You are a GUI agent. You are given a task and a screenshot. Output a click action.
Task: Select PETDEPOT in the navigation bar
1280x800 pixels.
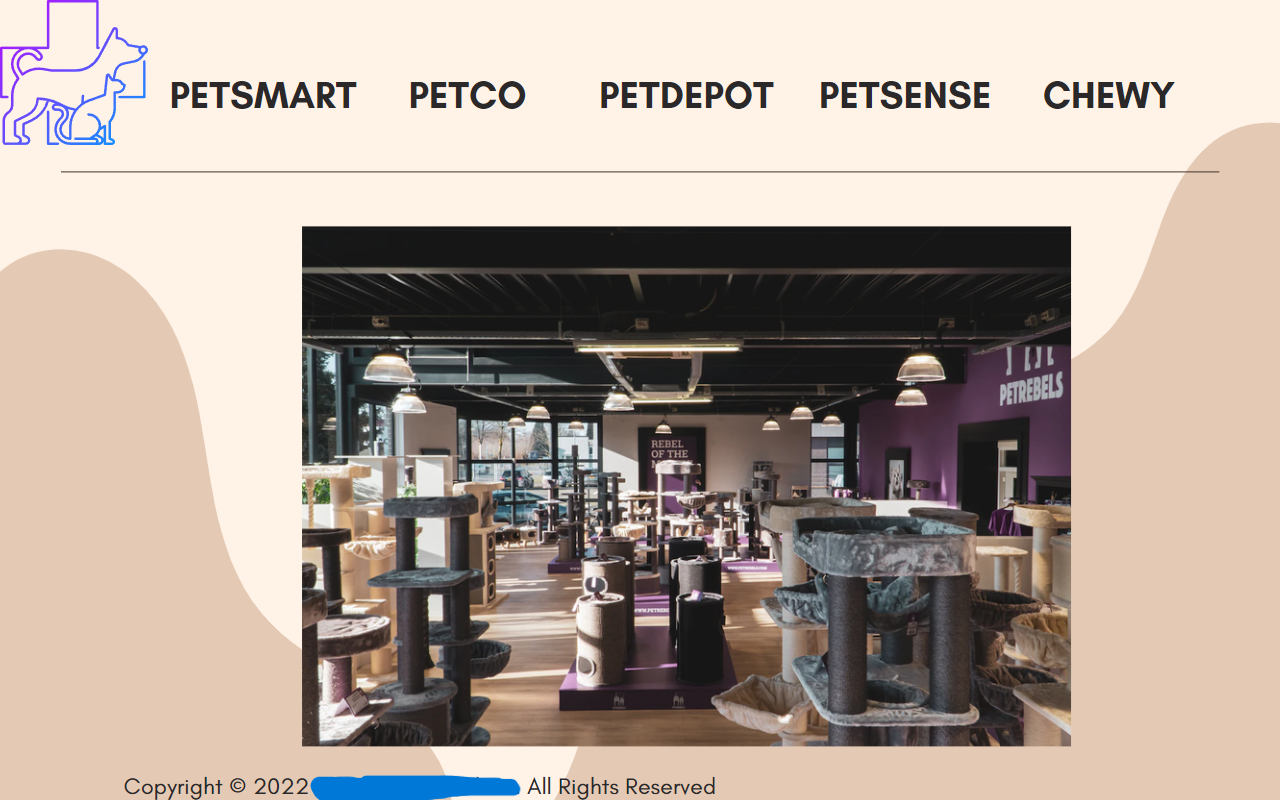coord(686,96)
